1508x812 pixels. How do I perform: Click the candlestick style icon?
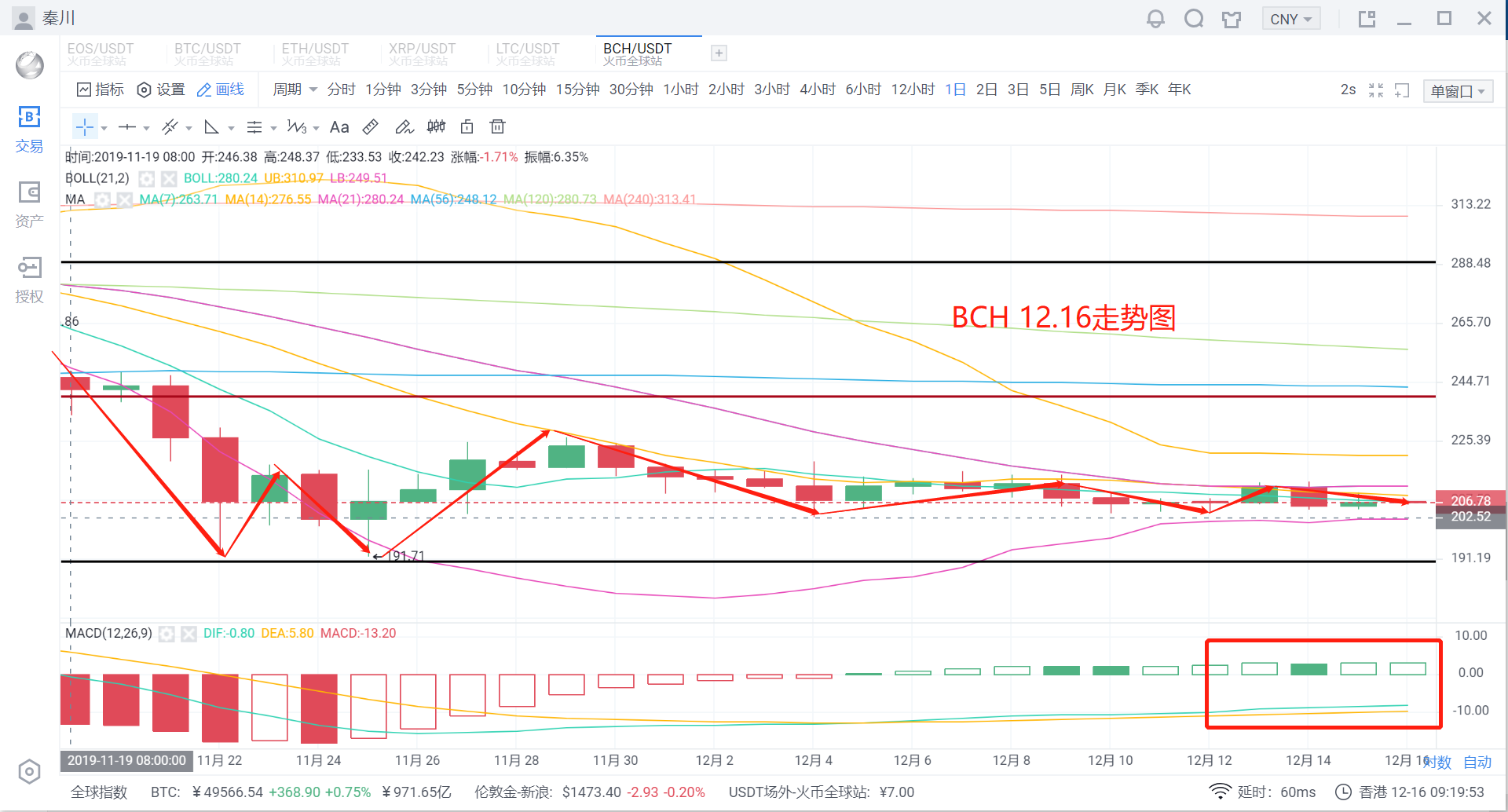click(x=436, y=126)
